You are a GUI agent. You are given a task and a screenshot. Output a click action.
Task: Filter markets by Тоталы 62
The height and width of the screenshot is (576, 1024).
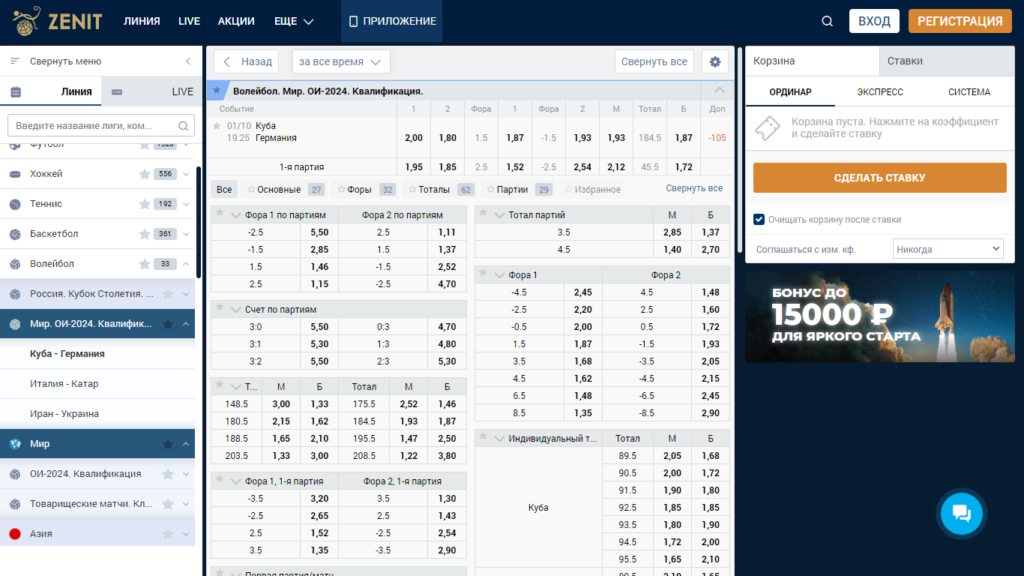point(441,189)
